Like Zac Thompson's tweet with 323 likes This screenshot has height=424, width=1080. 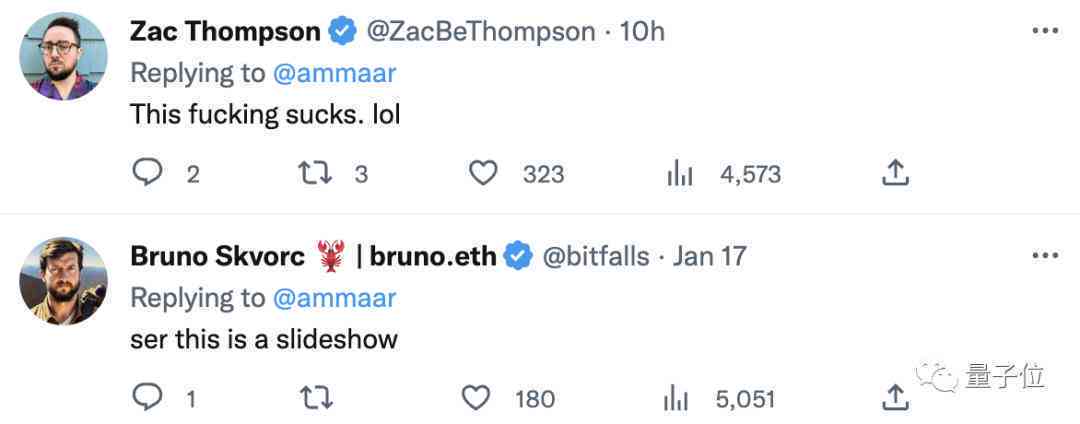click(483, 173)
